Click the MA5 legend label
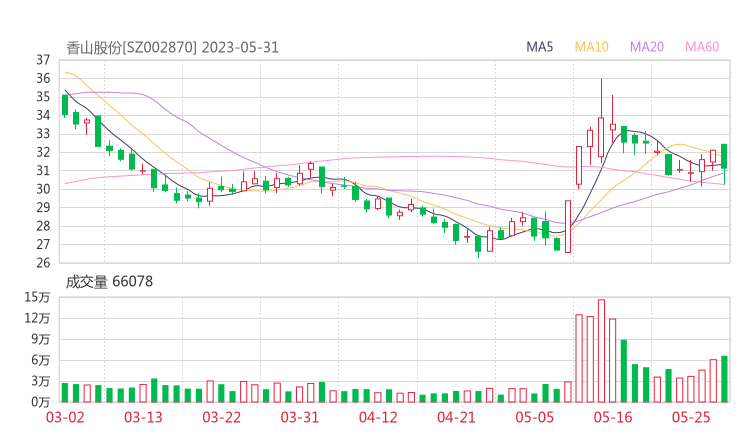Screen dimensions: 740x440 [539, 47]
